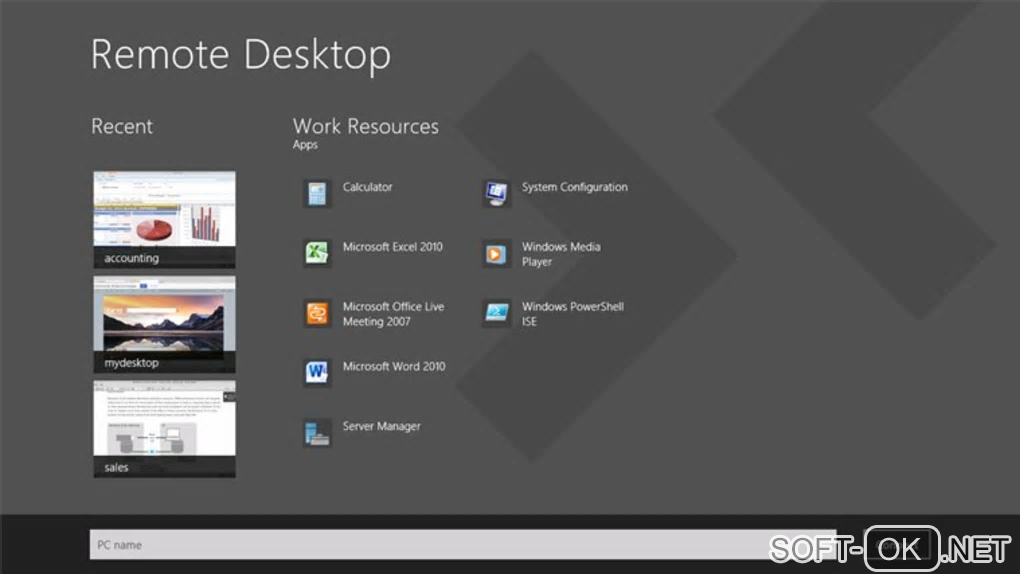Connect to the mydesktop recent session
This screenshot has height=574, width=1020.
point(165,324)
